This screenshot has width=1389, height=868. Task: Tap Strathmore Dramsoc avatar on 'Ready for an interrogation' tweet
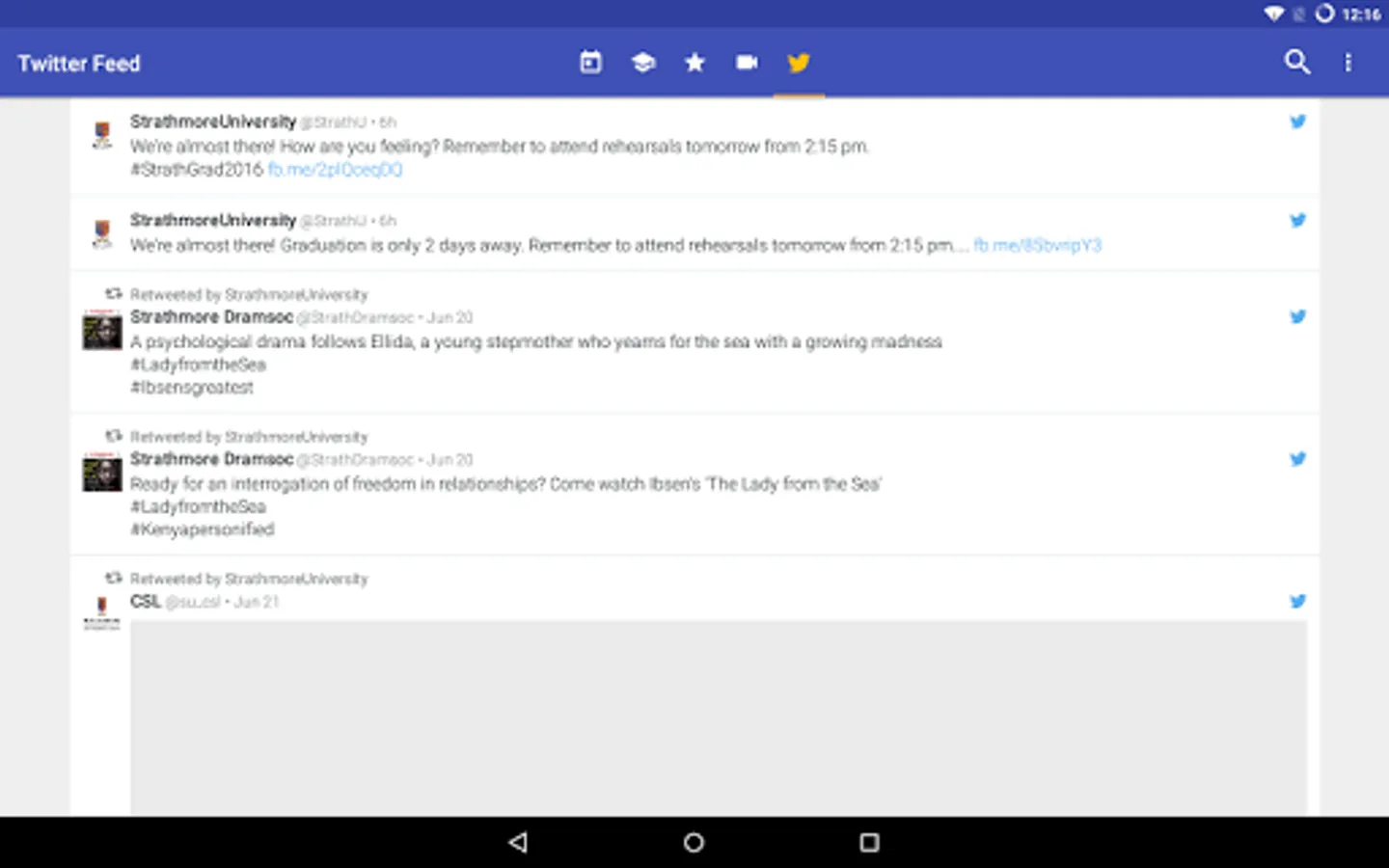coord(102,473)
